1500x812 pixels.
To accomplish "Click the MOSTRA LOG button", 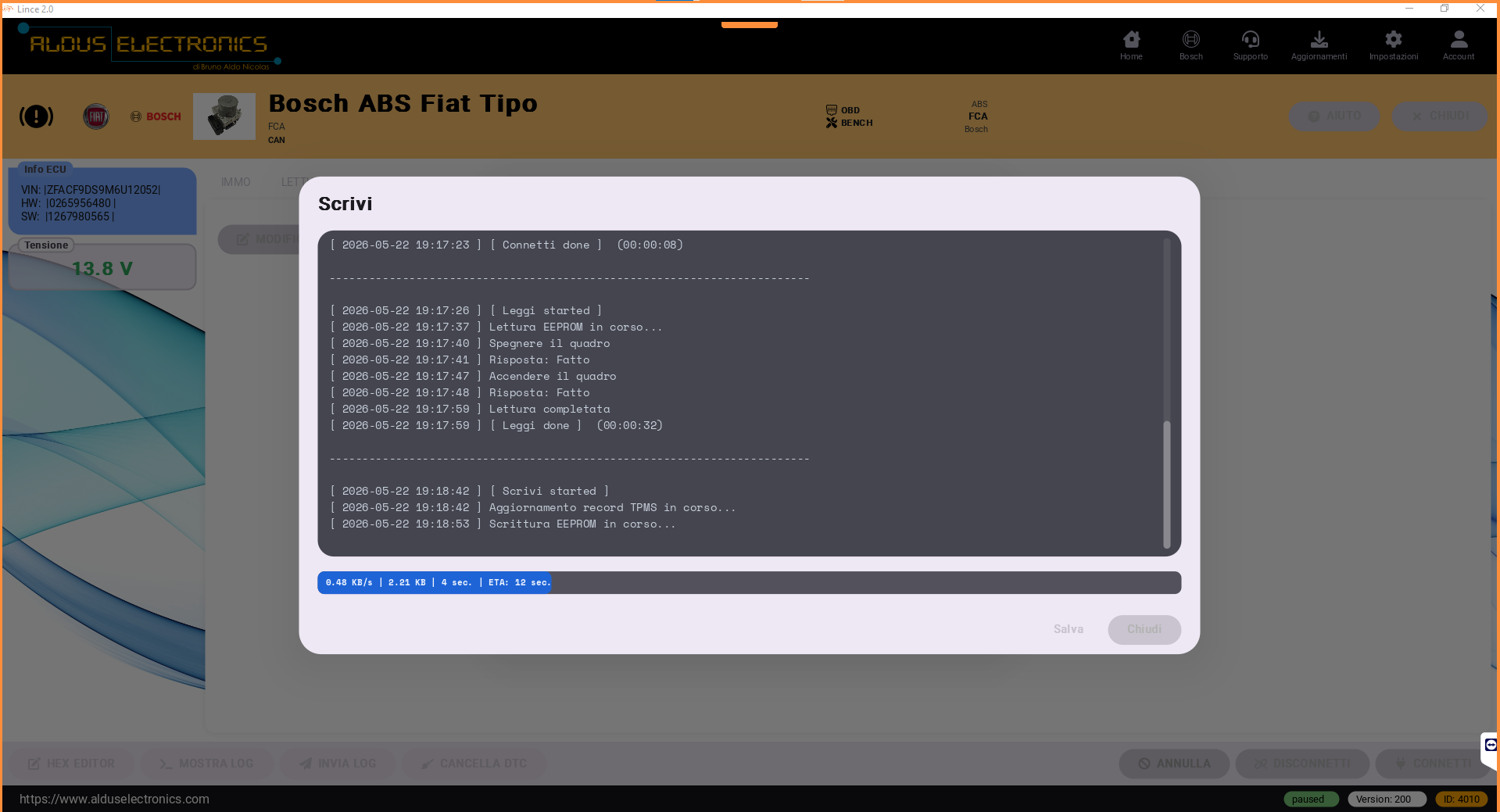I will [207, 764].
